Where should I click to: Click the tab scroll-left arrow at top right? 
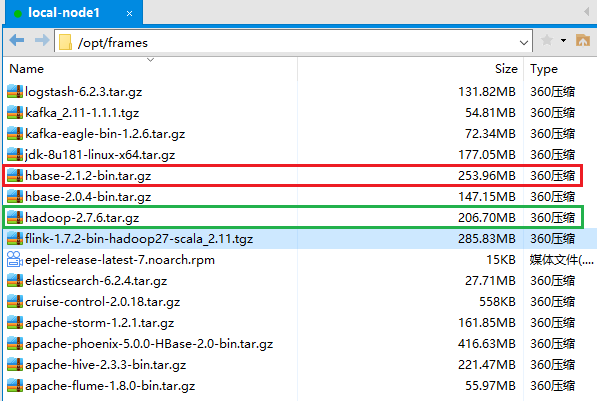click(587, 12)
